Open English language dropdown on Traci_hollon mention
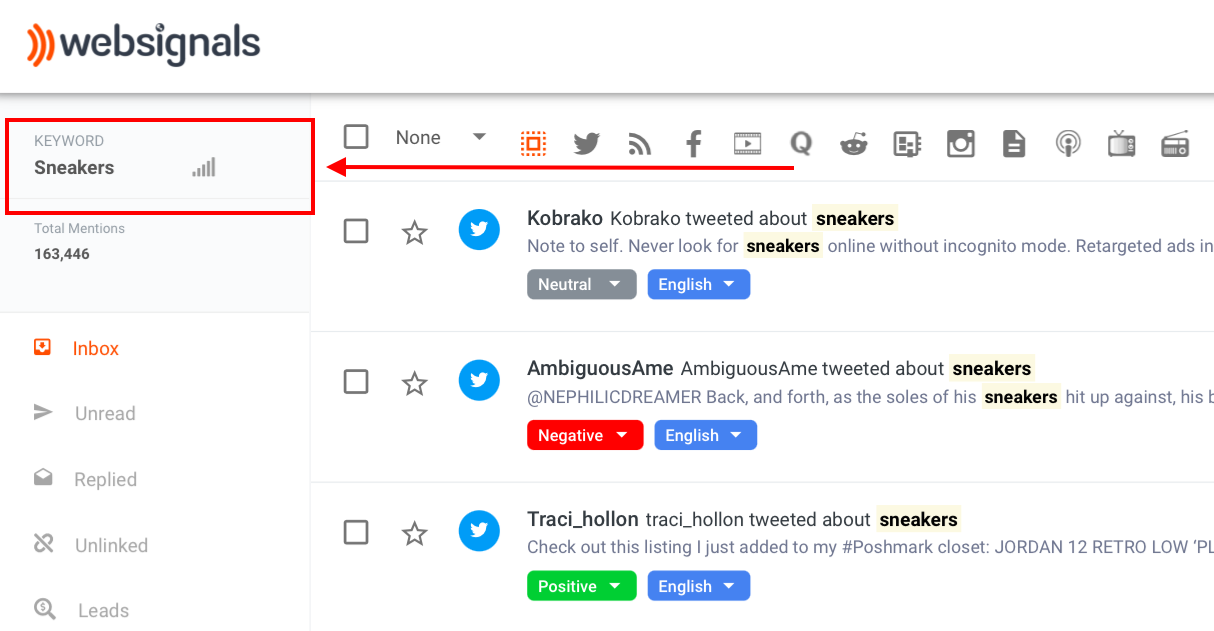The image size is (1214, 631). tap(699, 586)
